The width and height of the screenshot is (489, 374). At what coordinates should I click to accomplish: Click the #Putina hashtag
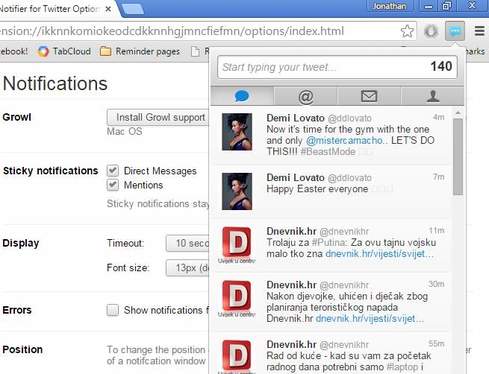click(329, 242)
